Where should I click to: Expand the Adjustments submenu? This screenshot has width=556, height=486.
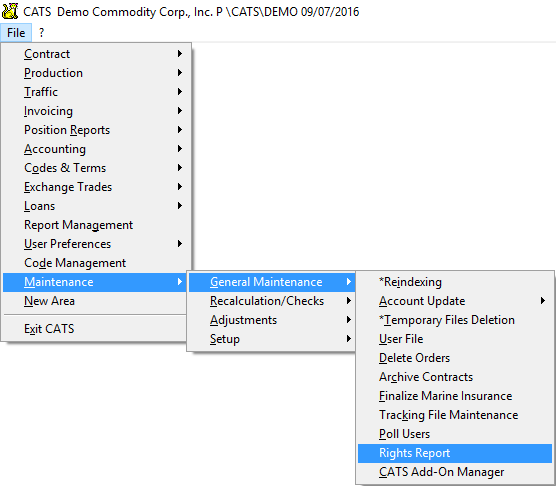pyautogui.click(x=272, y=320)
